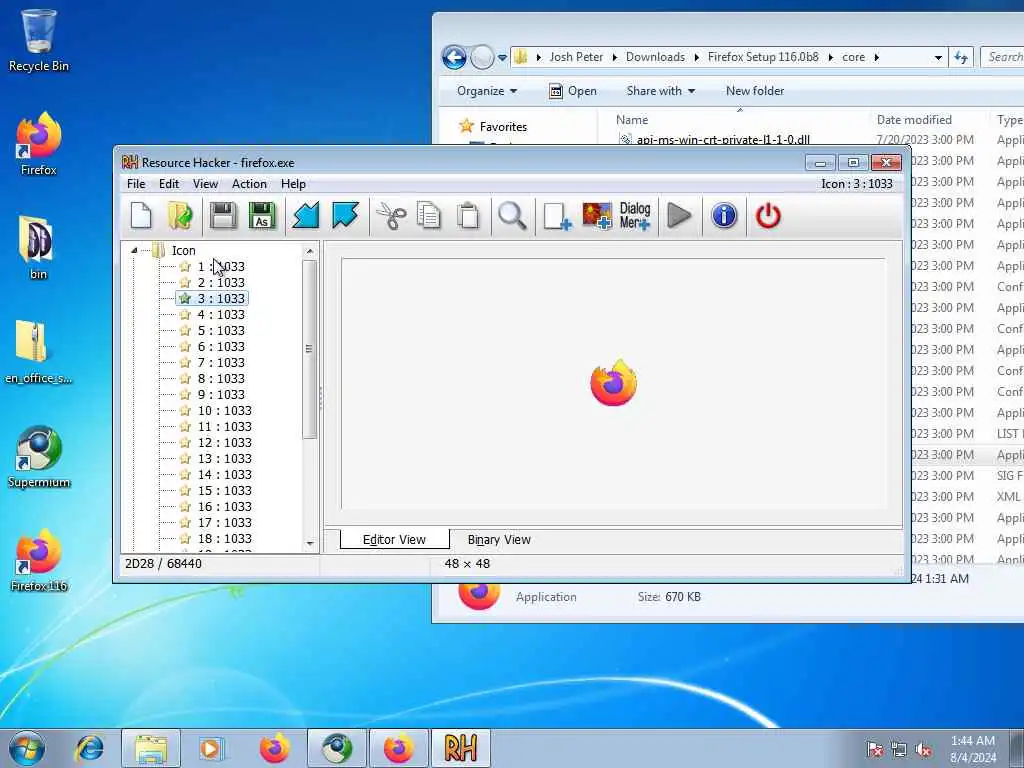Click the tree scrollbar up arrow

[x=310, y=251]
